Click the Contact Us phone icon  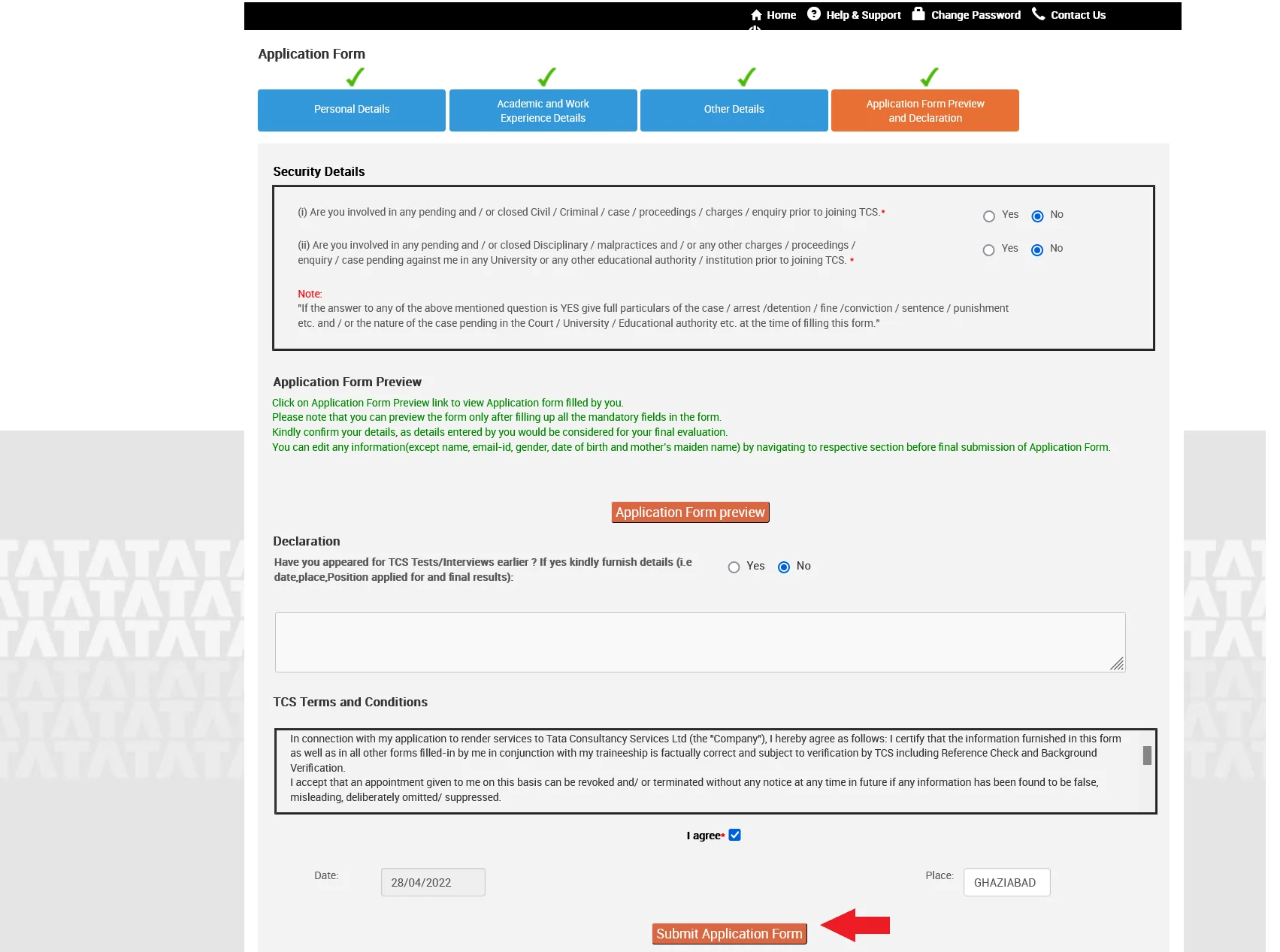[1039, 14]
